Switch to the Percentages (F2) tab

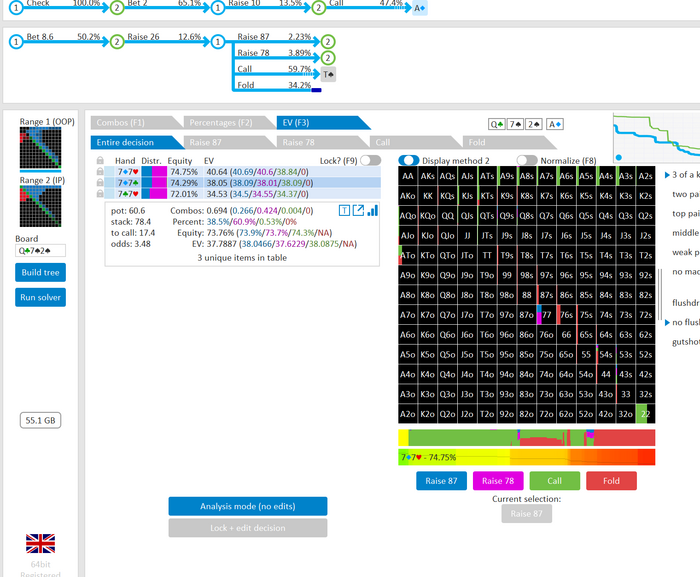(226, 122)
